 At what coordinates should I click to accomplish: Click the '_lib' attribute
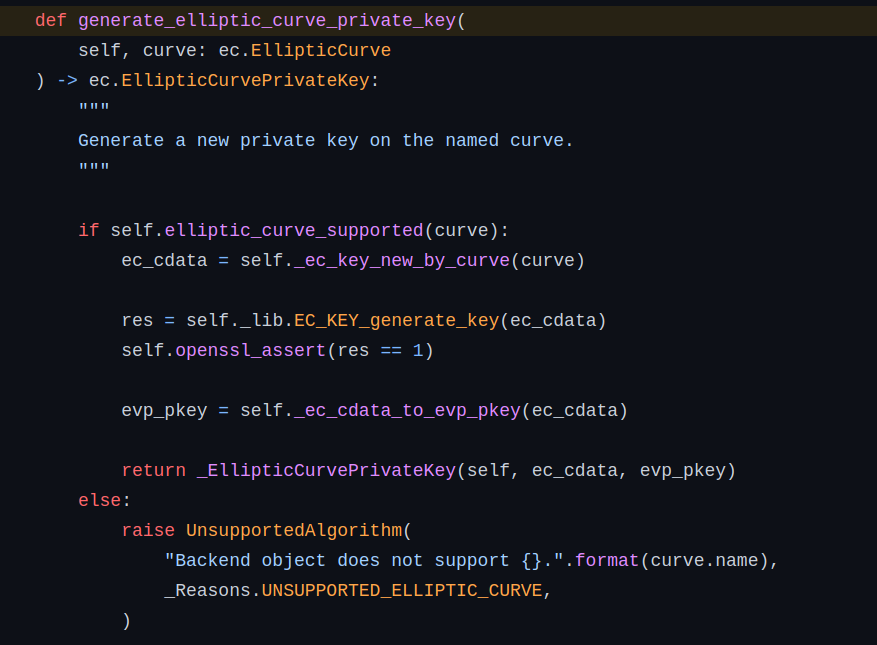pyautogui.click(x=262, y=321)
